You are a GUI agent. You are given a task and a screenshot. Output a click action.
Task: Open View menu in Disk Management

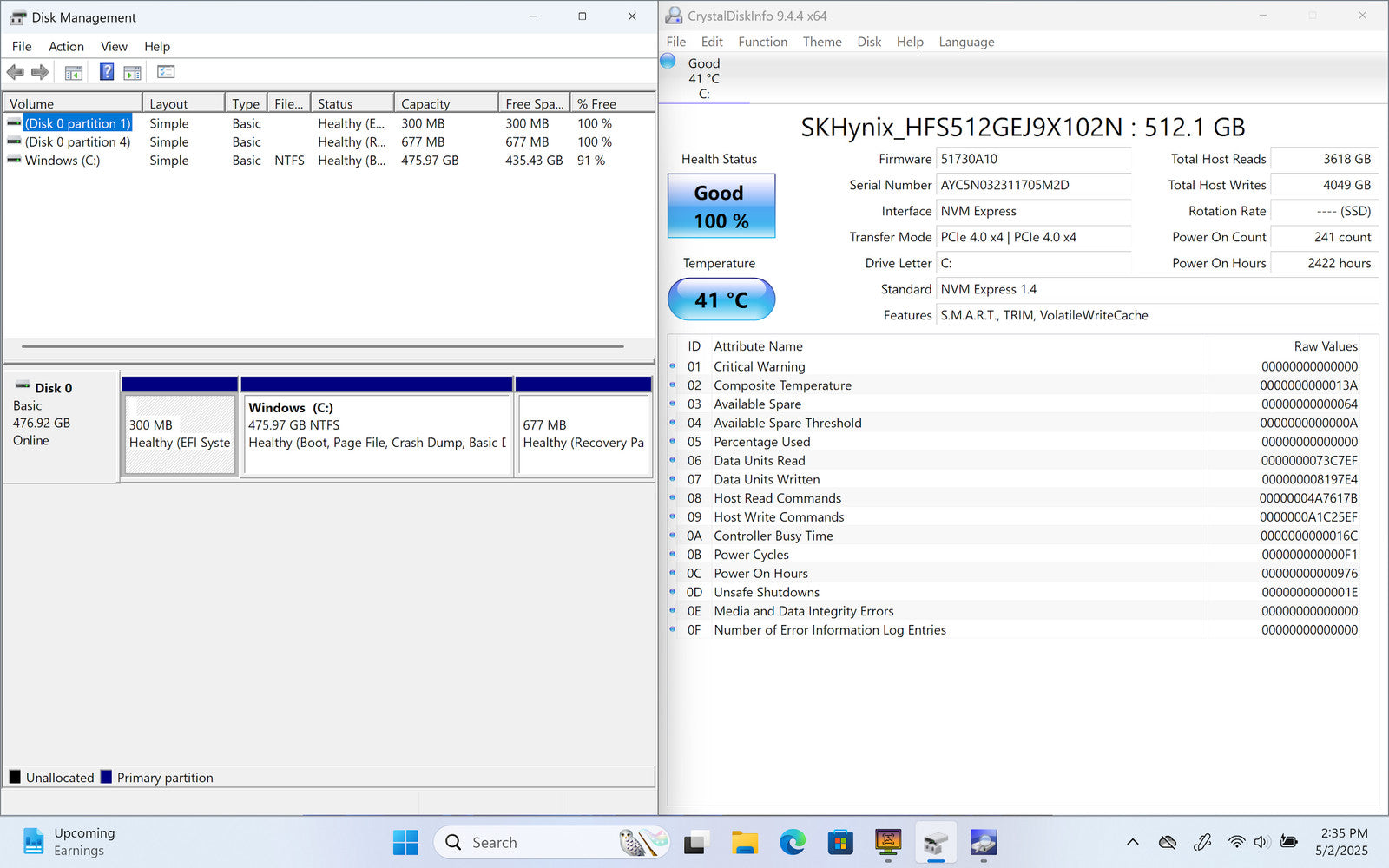[114, 46]
